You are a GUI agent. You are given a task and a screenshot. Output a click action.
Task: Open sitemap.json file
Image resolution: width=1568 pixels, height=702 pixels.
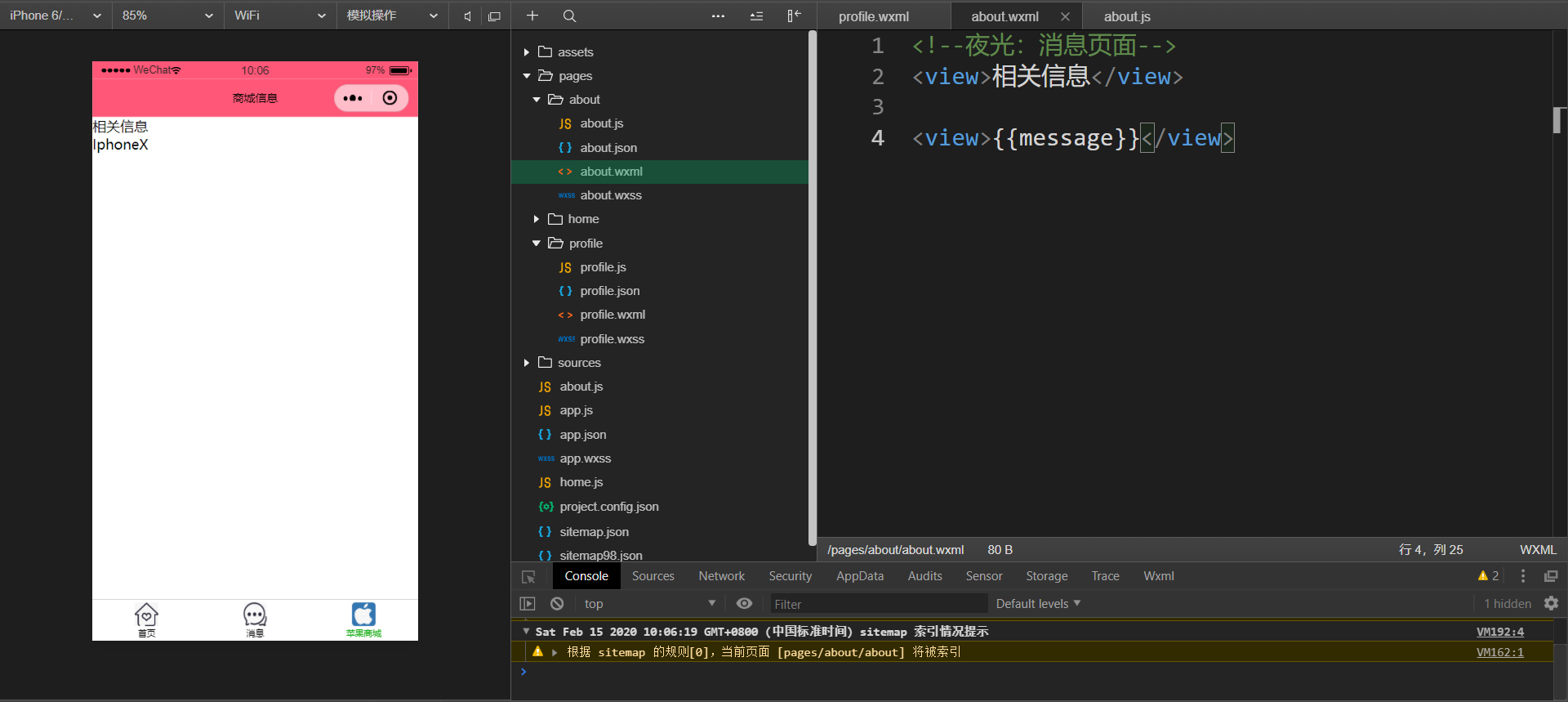[x=594, y=532]
